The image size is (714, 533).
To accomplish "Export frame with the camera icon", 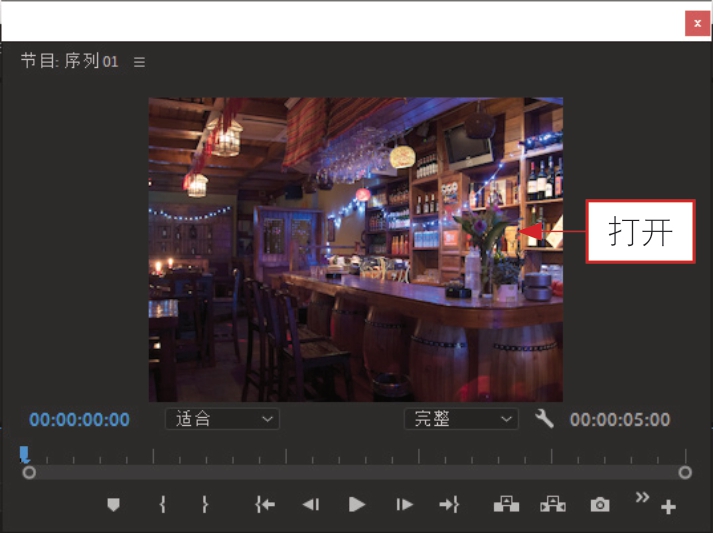I will (600, 504).
